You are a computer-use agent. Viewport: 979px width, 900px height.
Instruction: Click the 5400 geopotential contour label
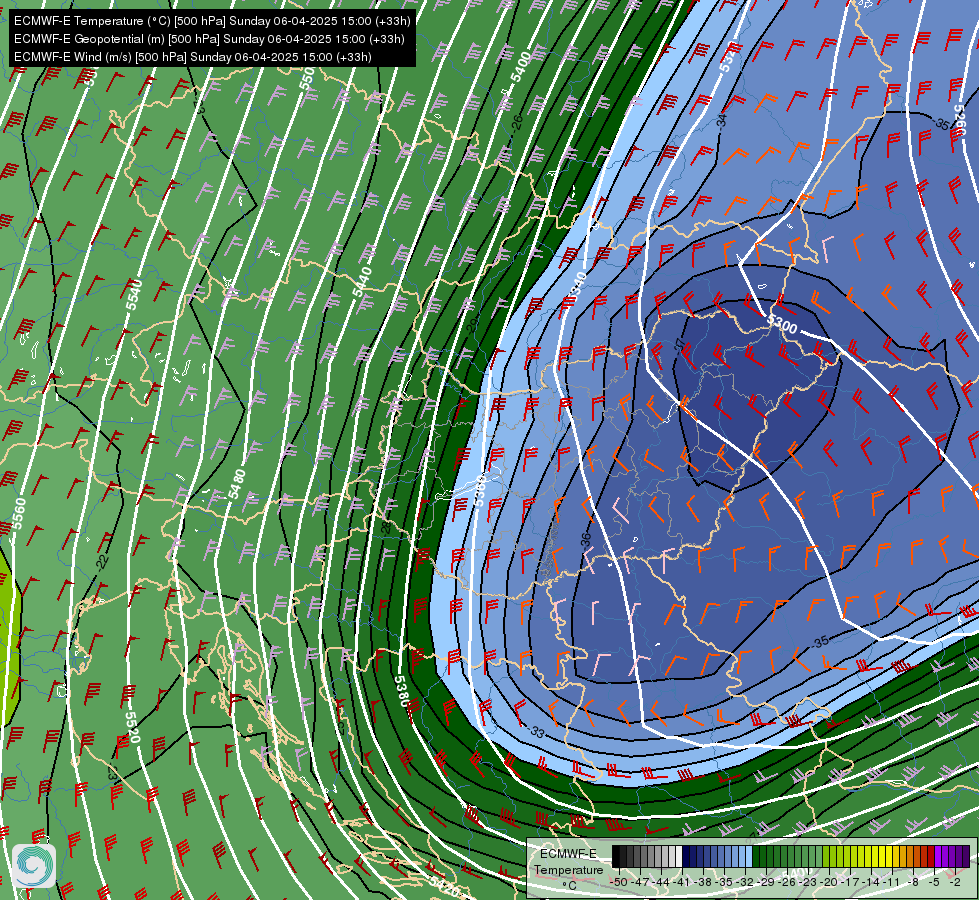(x=521, y=67)
